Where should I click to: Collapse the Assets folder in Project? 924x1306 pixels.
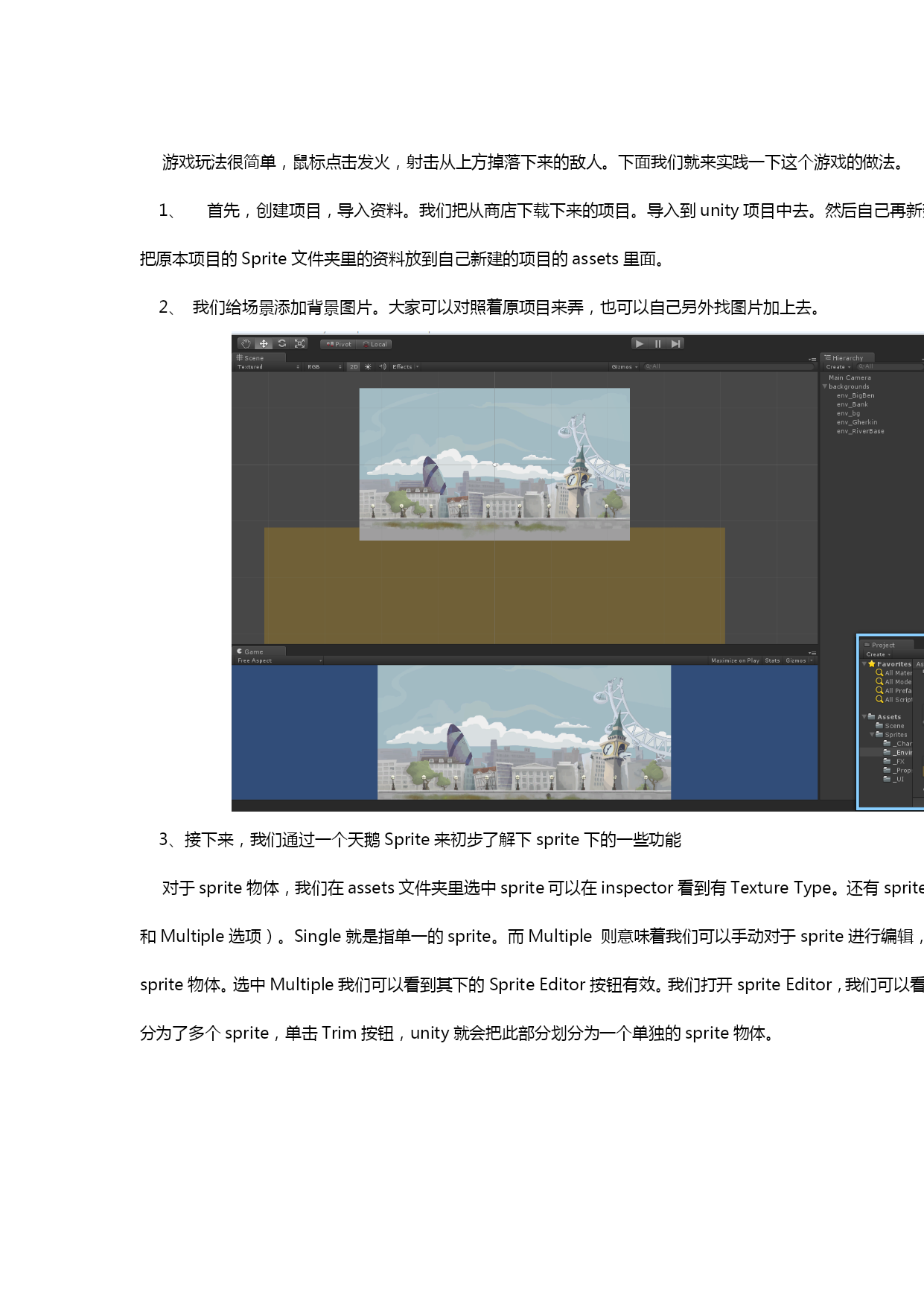click(864, 717)
